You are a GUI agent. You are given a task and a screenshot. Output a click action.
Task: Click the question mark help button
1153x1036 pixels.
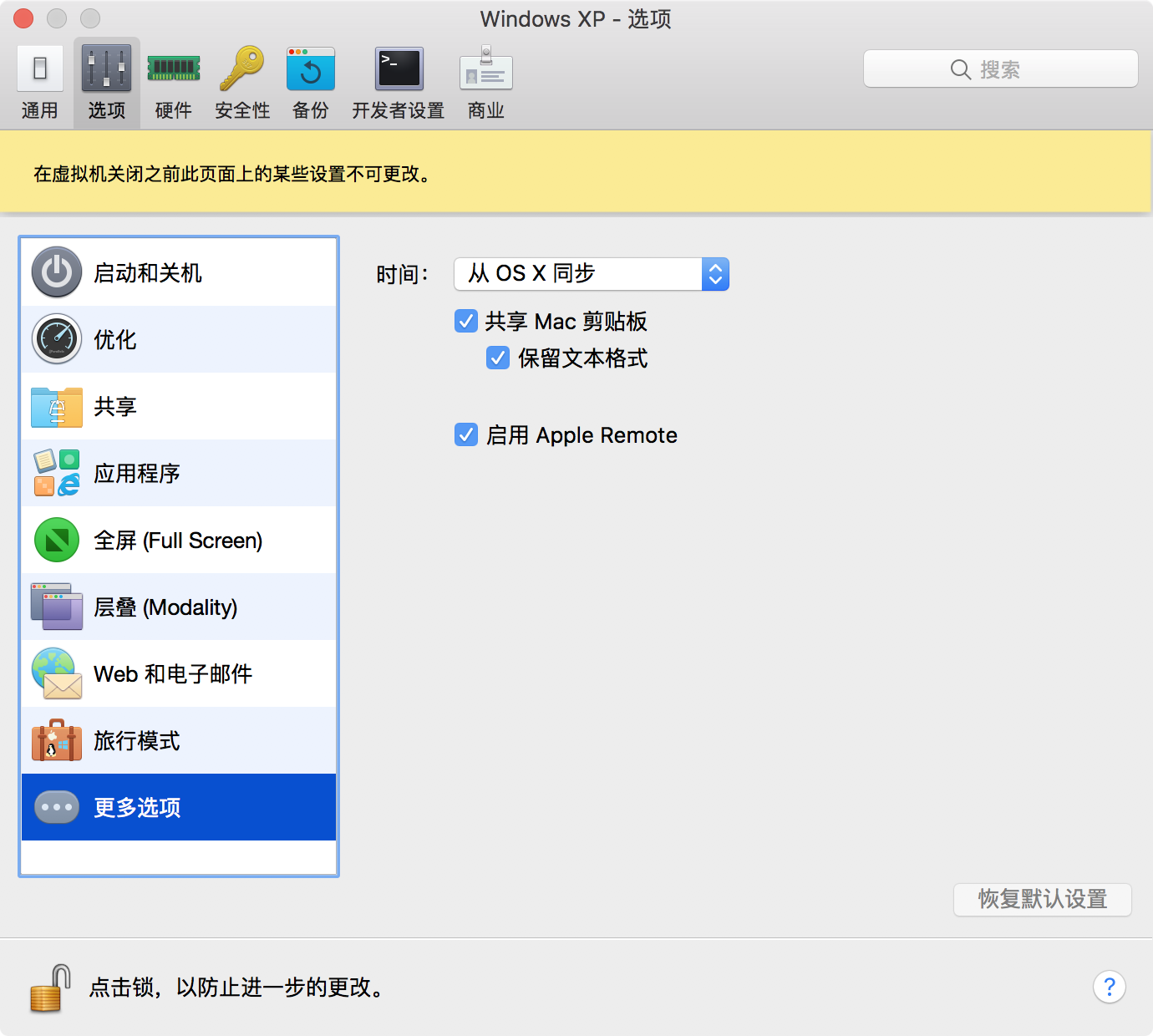[x=1110, y=988]
